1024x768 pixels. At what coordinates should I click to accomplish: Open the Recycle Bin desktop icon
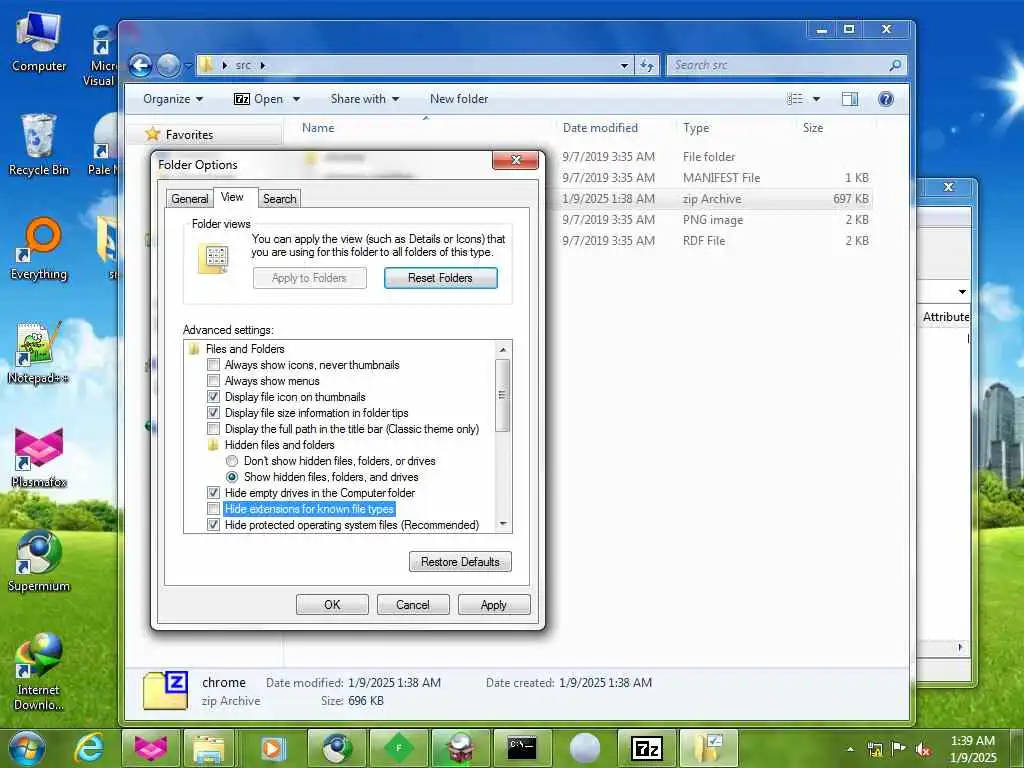[39, 145]
